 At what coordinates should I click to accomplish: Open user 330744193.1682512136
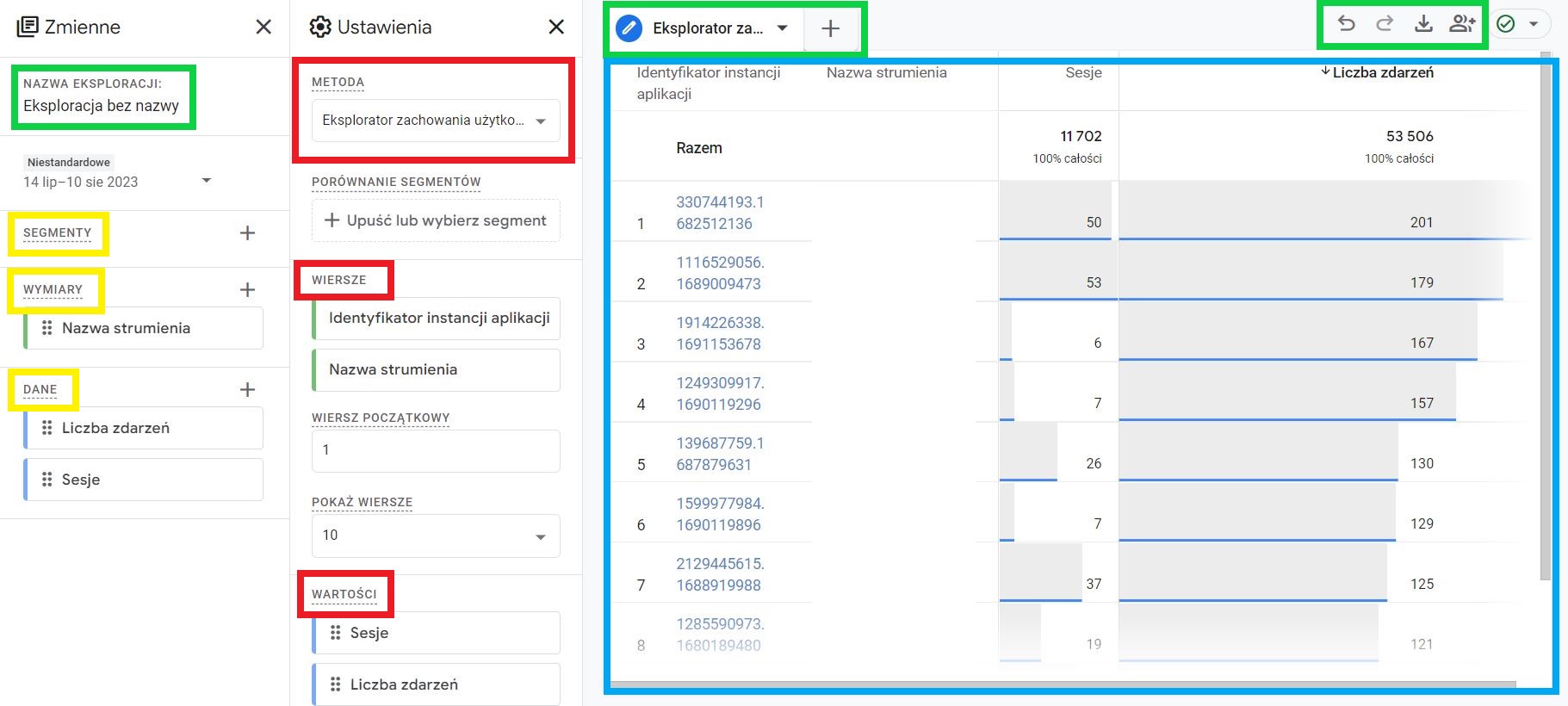coord(720,213)
